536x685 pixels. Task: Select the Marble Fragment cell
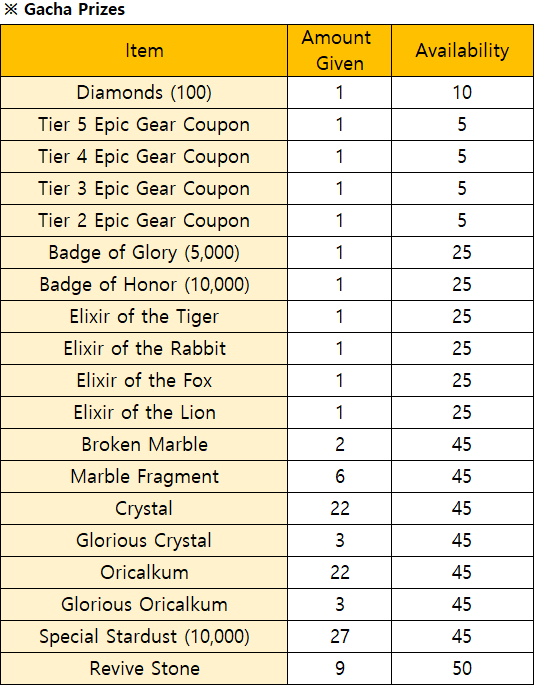pyautogui.click(x=144, y=476)
